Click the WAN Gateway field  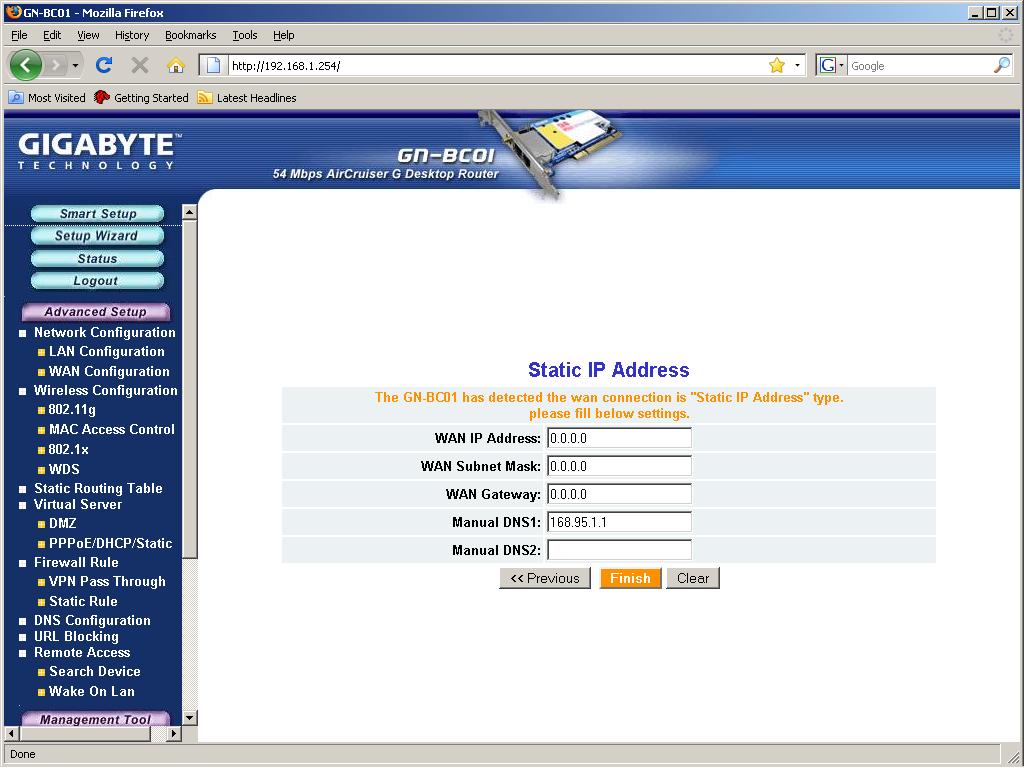[619, 494]
